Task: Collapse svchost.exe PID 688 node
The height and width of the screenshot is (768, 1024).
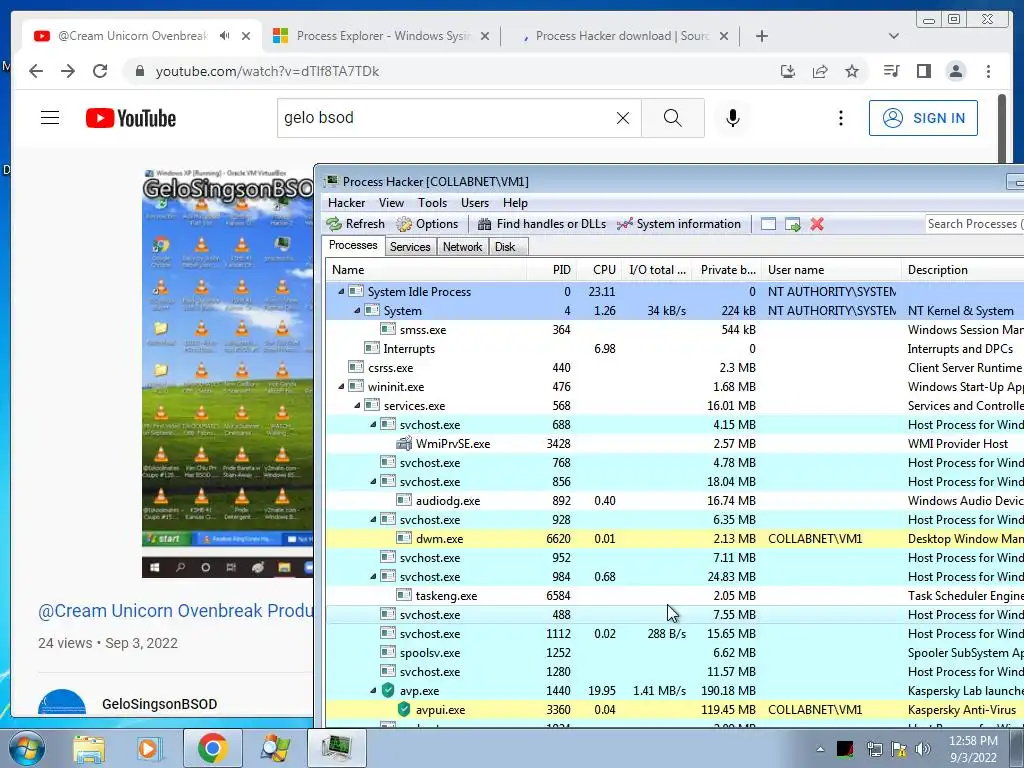Action: click(374, 424)
